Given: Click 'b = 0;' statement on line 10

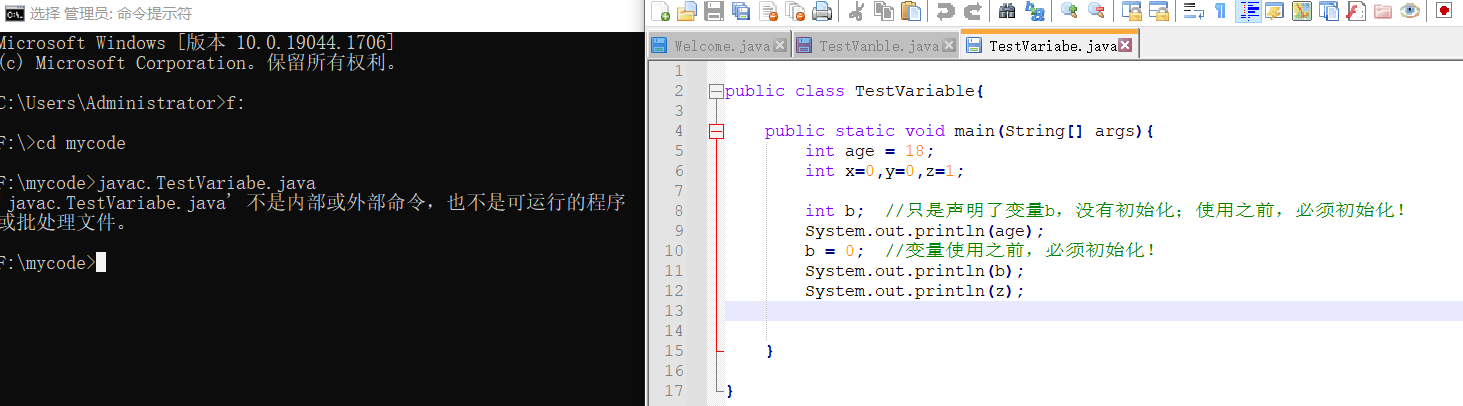Looking at the screenshot, I should [835, 251].
